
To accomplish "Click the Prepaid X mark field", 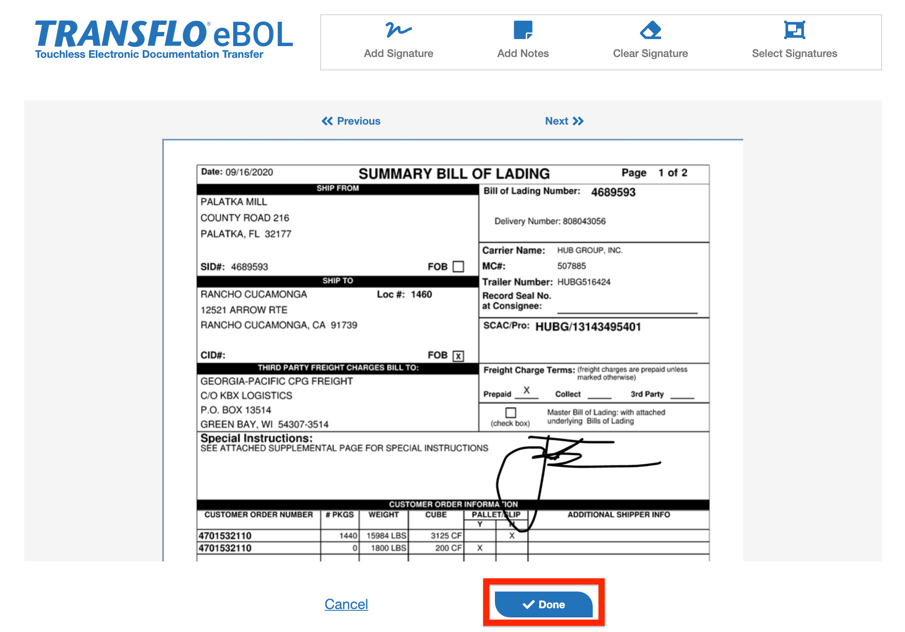I will point(526,391).
